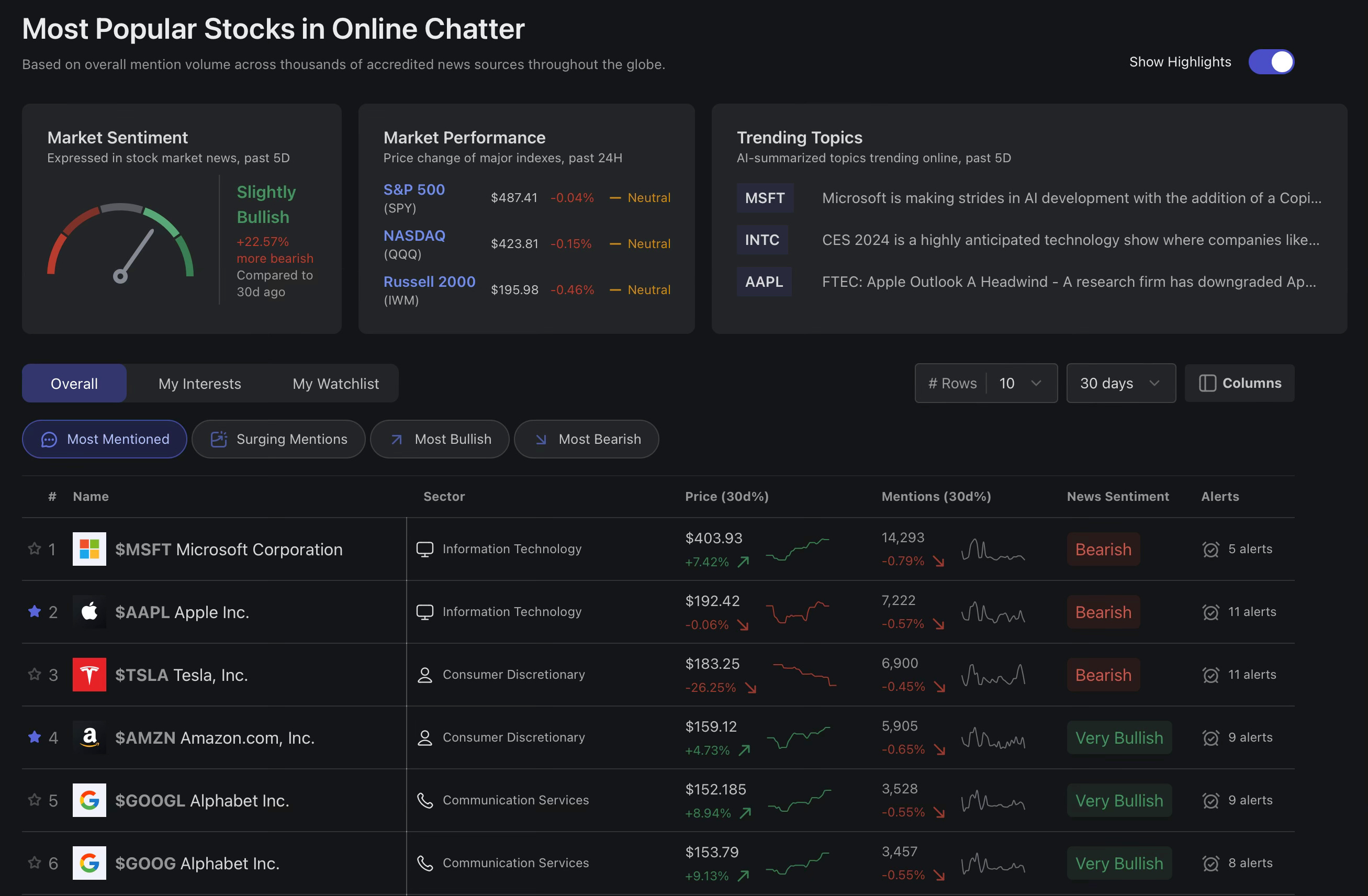Click the Google logo for $GOOGL row
The width and height of the screenshot is (1368, 896).
[89, 800]
